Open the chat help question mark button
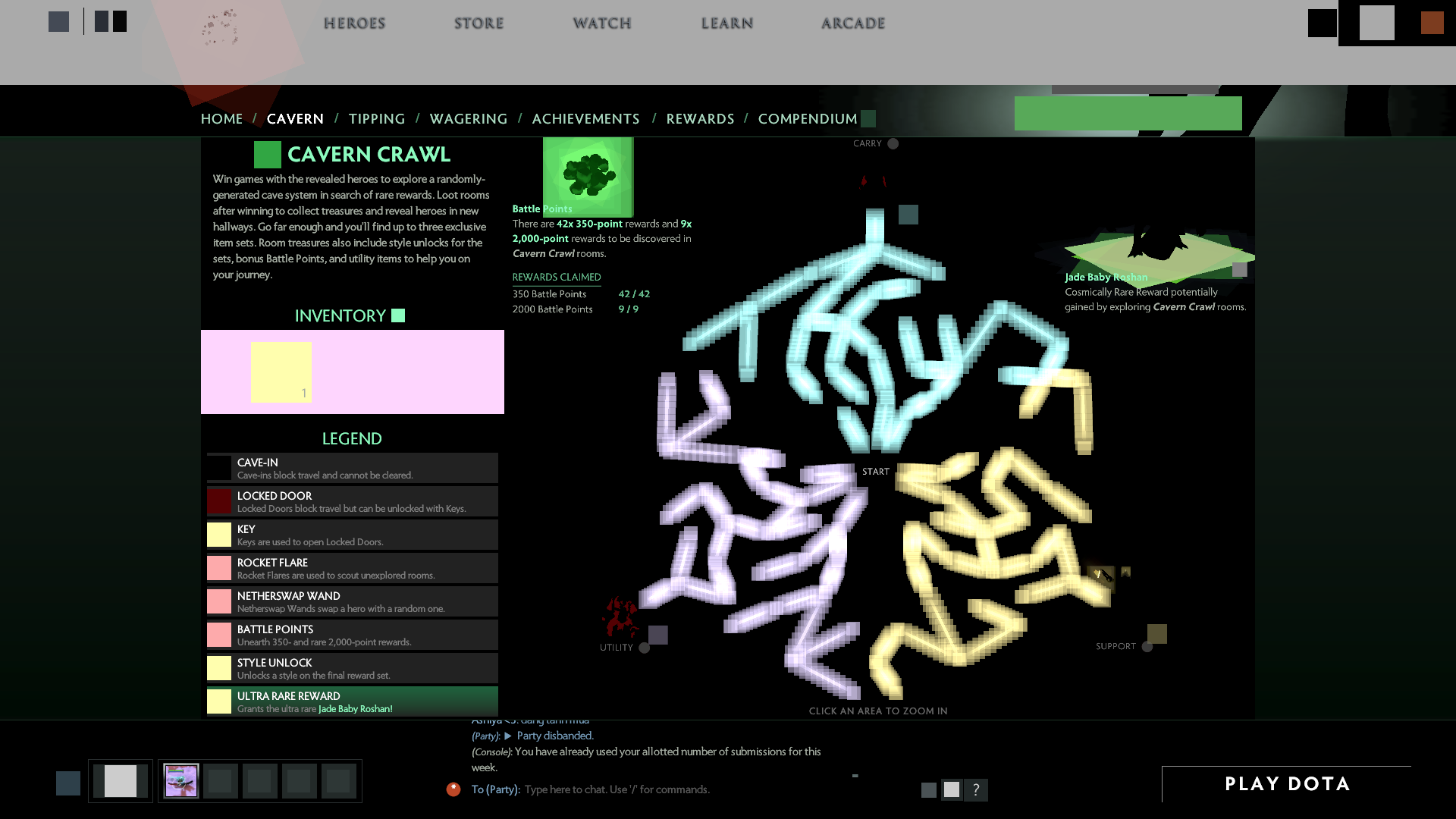 [976, 789]
